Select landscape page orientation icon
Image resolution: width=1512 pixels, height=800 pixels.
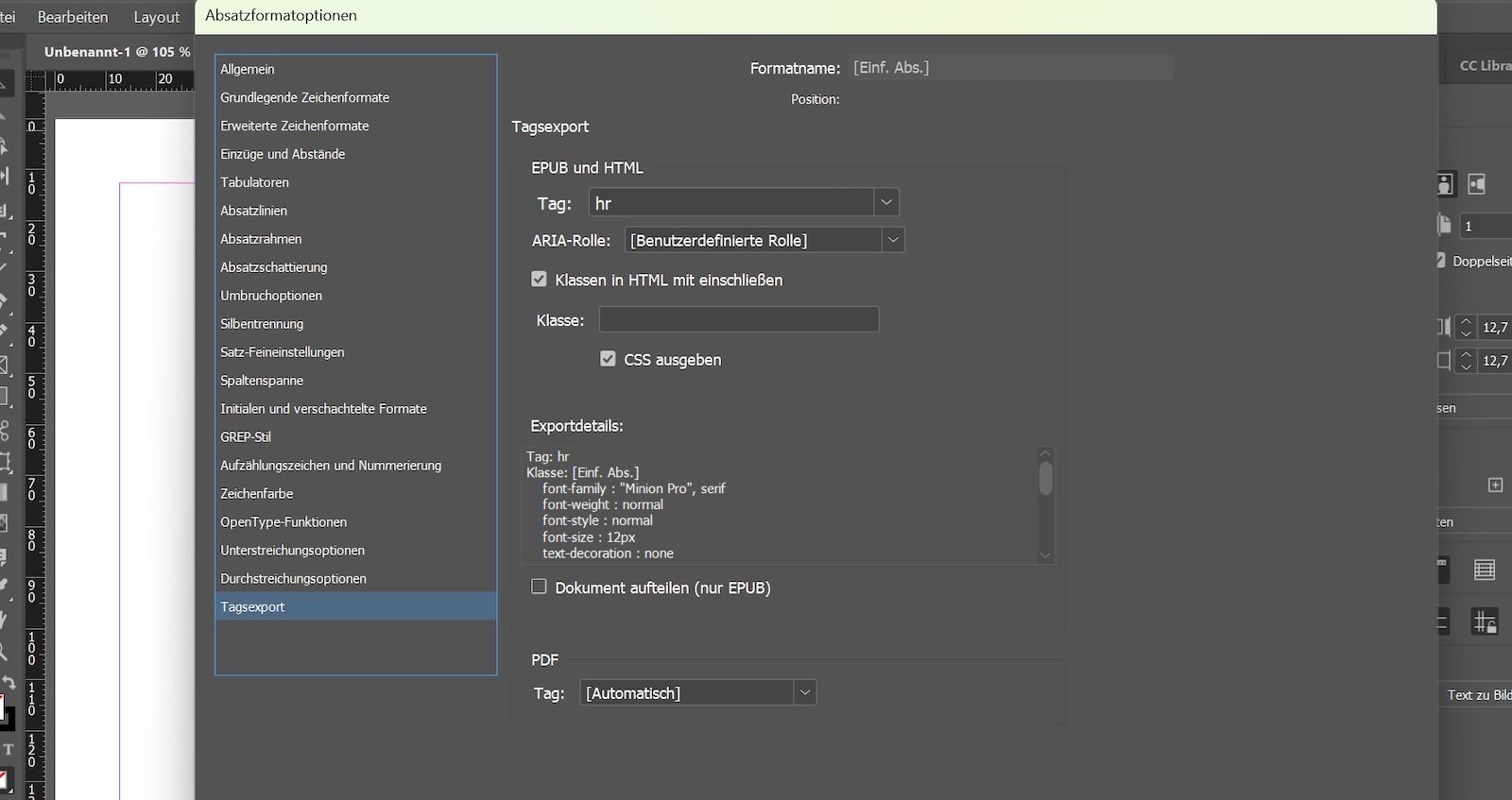pyautogui.click(x=1477, y=184)
